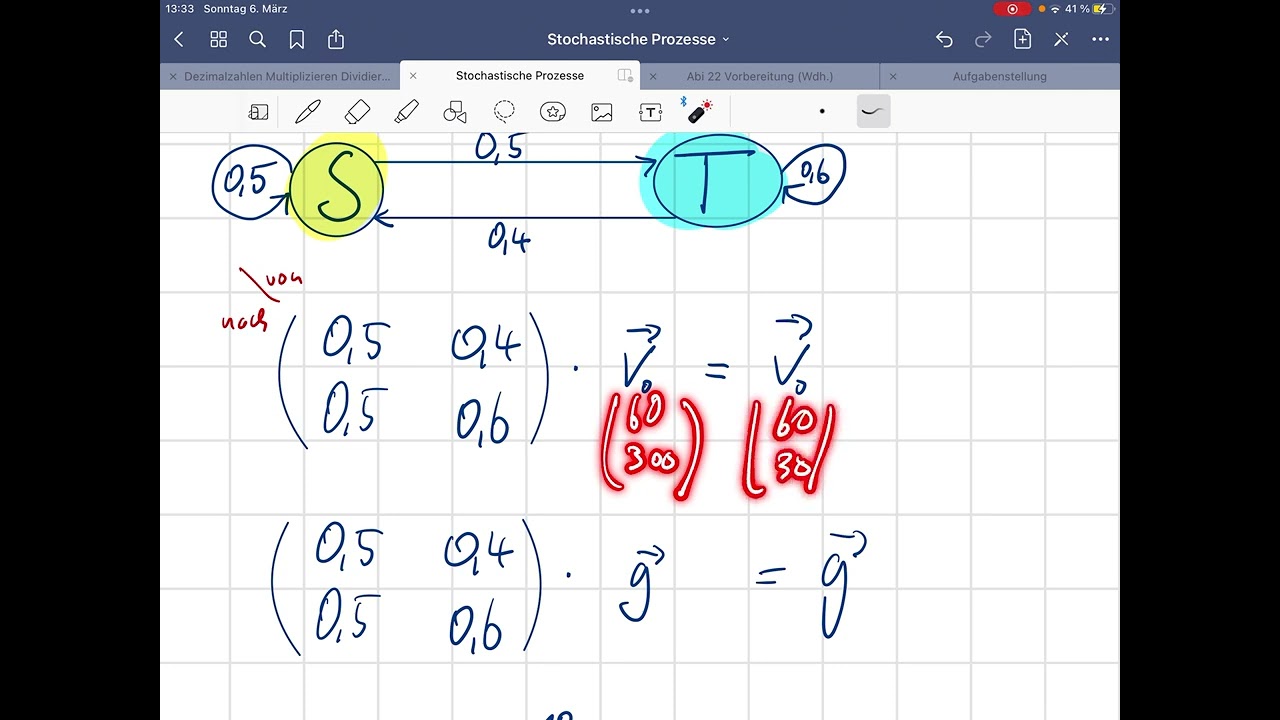The height and width of the screenshot is (720, 1280).
Task: Add a new page
Action: pos(1022,39)
